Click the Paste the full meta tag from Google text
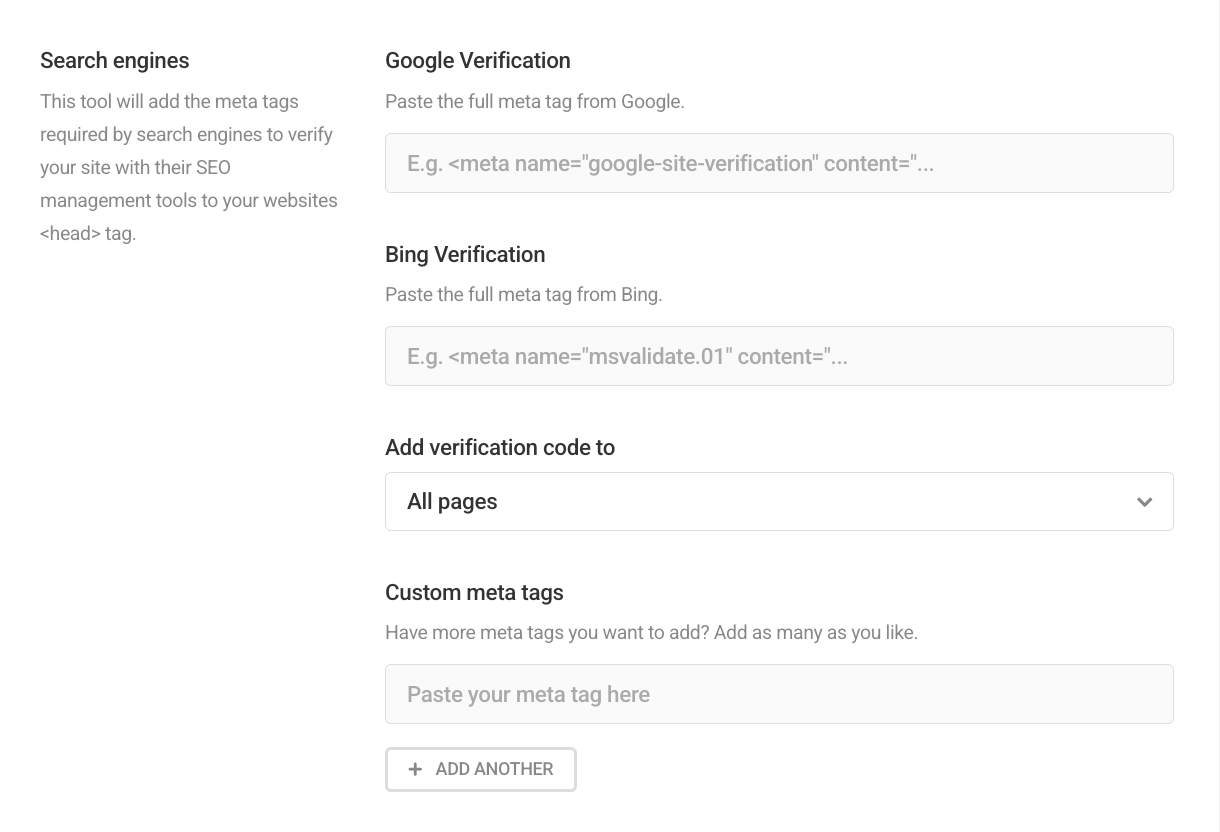This screenshot has width=1220, height=832. (534, 101)
